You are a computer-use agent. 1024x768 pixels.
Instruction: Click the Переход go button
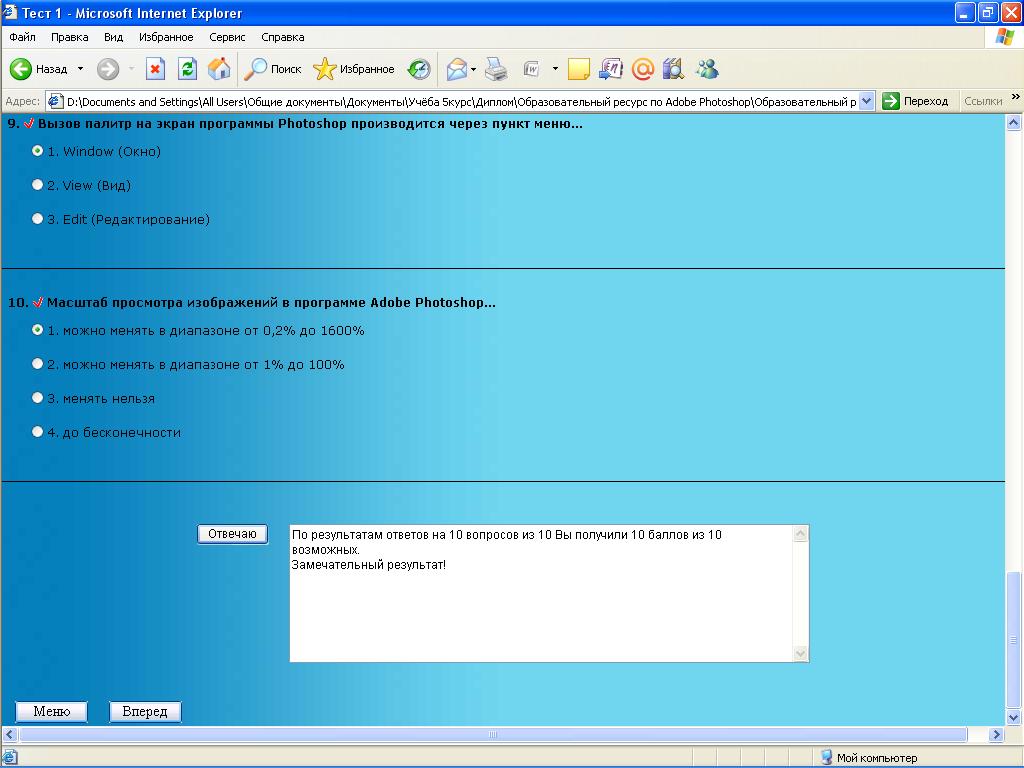(915, 101)
